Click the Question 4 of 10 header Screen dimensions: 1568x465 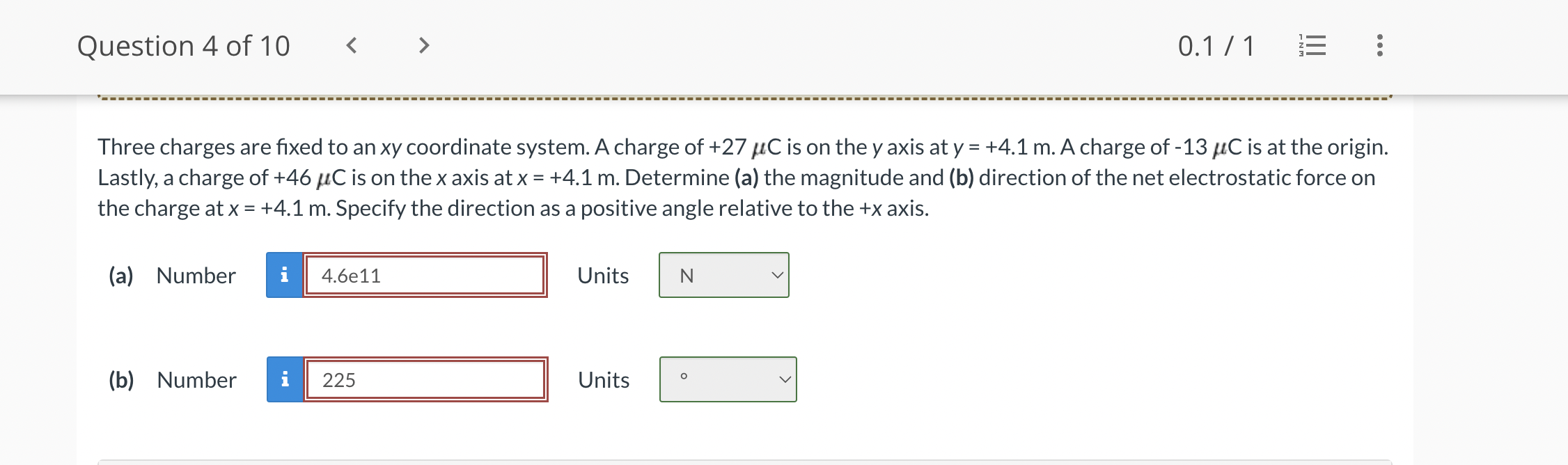click(185, 46)
